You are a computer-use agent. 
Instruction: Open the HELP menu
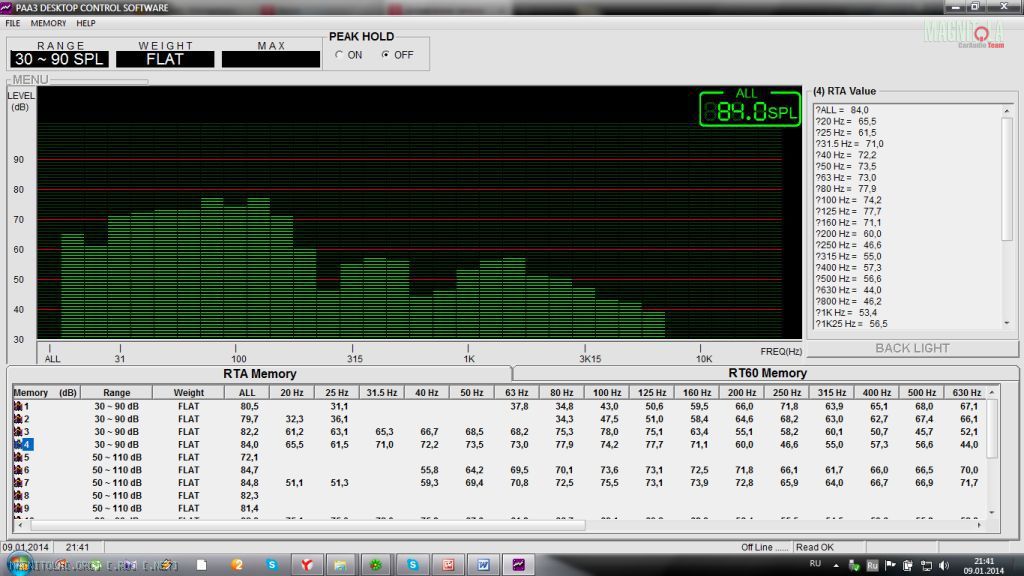click(86, 23)
